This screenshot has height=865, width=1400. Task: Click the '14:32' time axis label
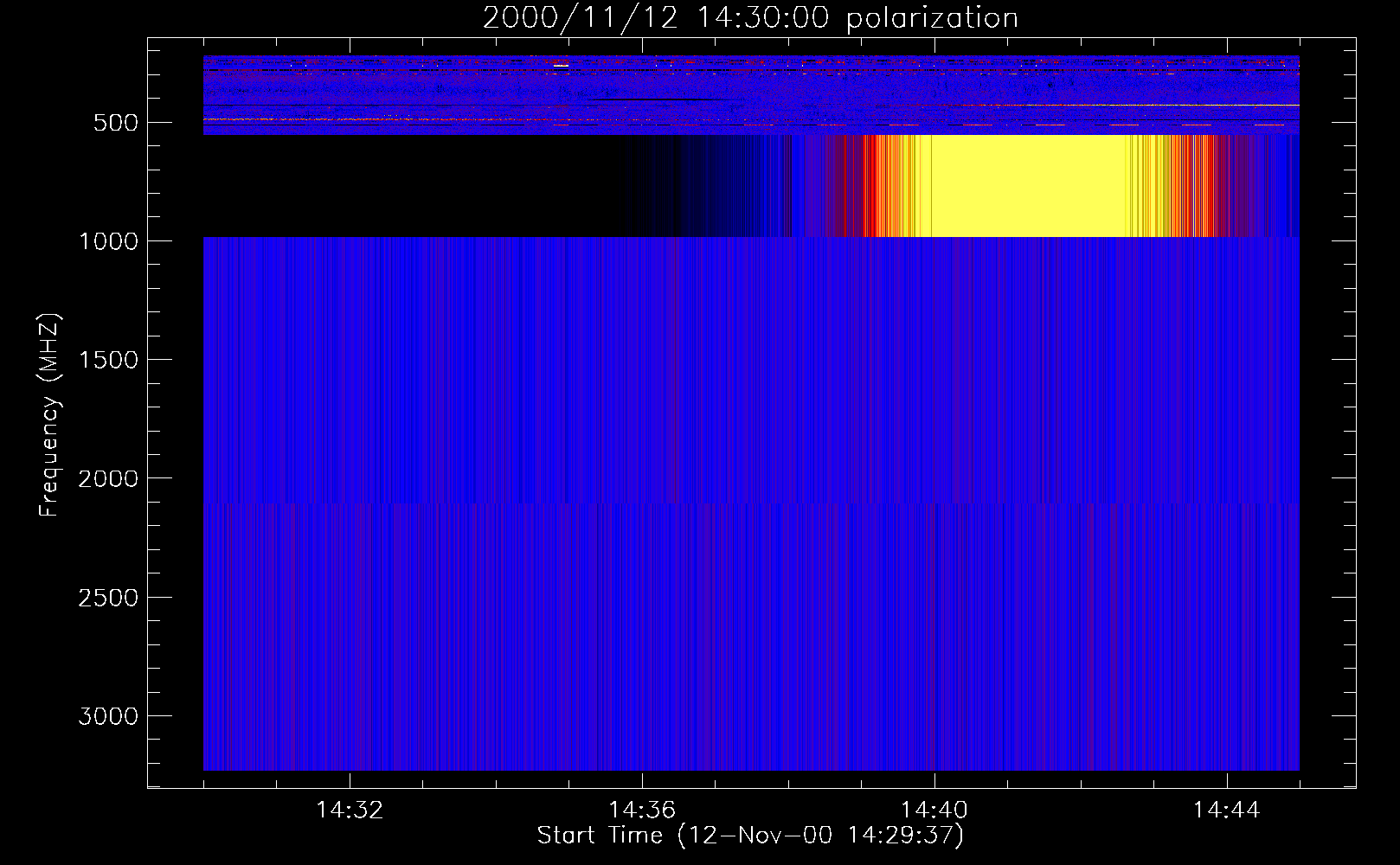[350, 811]
